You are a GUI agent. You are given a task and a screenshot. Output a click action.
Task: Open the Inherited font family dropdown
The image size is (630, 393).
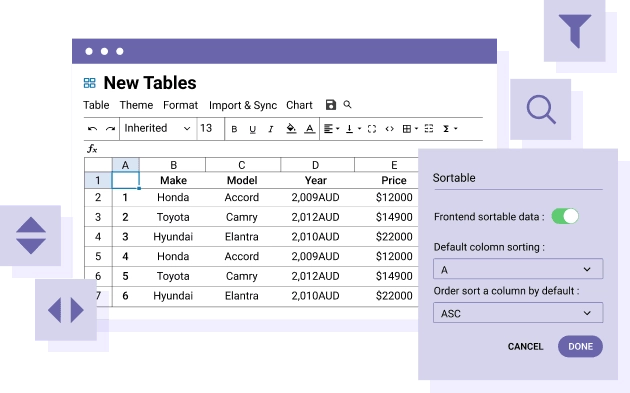(158, 129)
